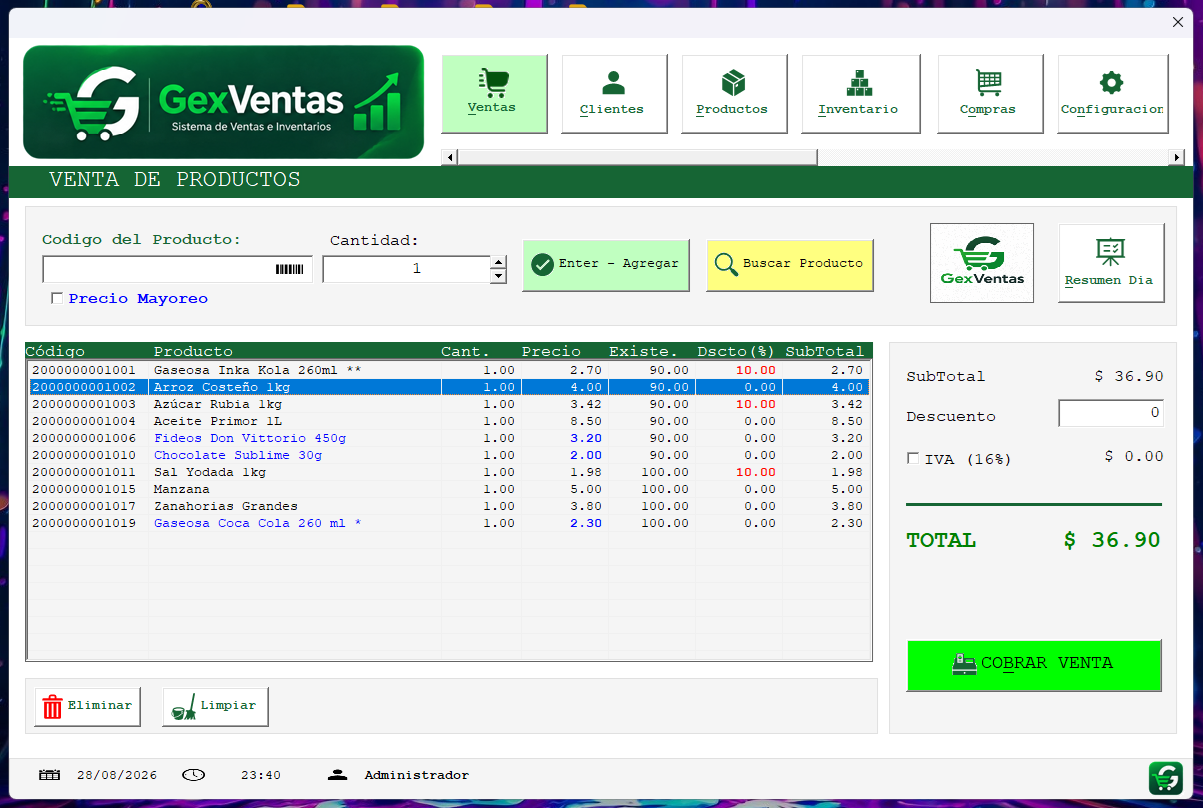Open the Inventario module

pyautogui.click(x=860, y=93)
